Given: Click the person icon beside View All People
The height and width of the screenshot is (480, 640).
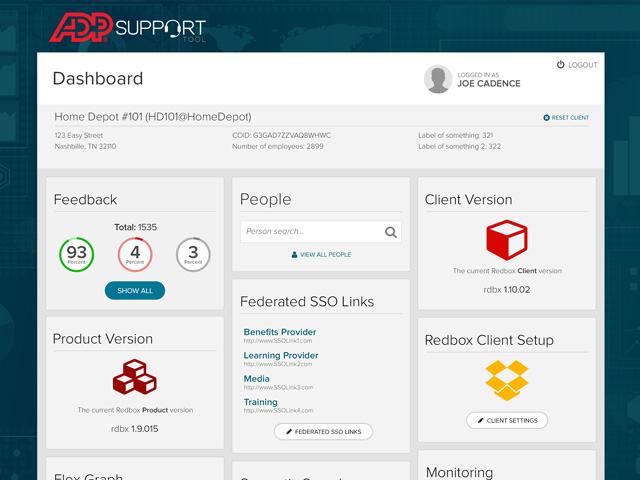Looking at the screenshot, I should (294, 255).
